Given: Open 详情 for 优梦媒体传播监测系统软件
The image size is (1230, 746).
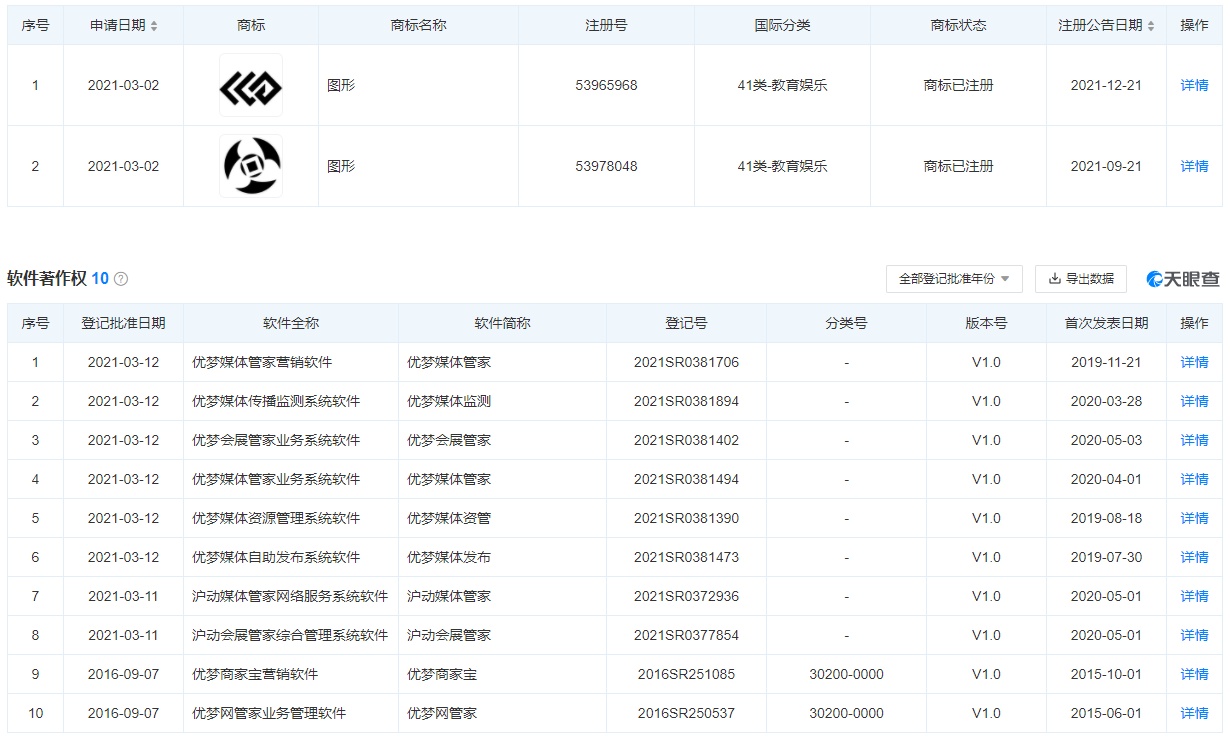Looking at the screenshot, I should point(1194,401).
